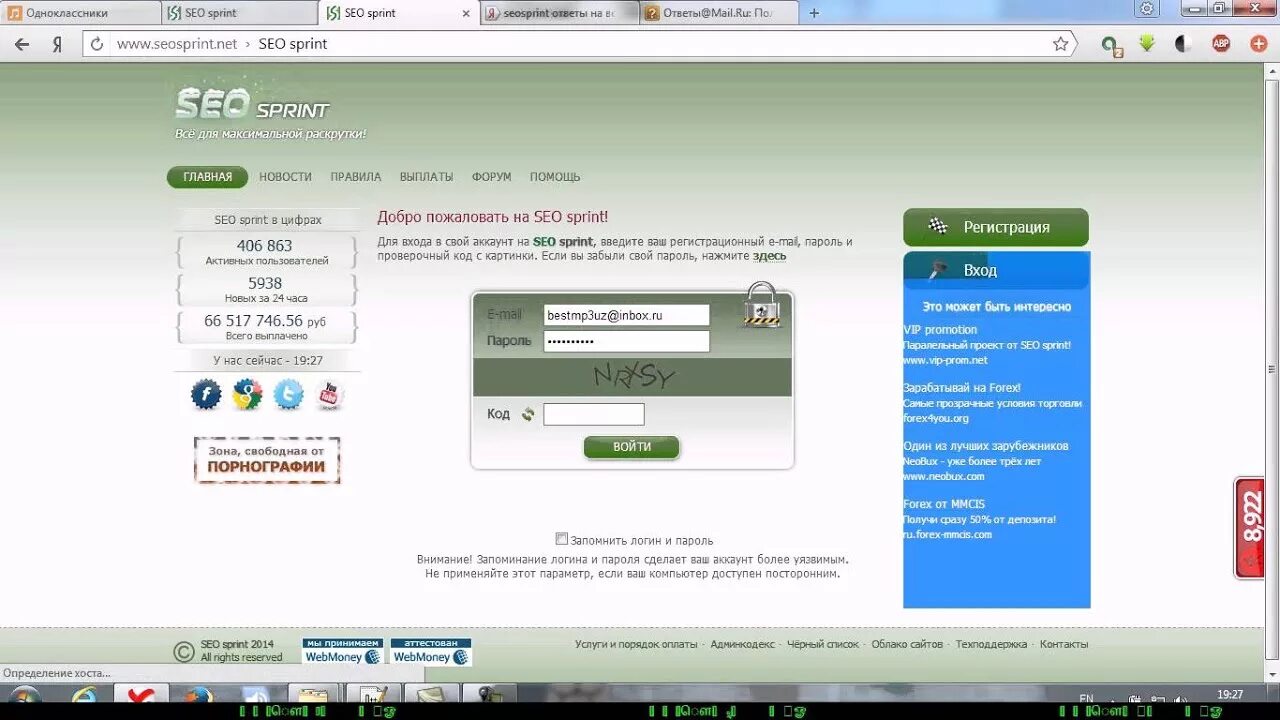Open the ПРАВИЛА menu item

click(356, 177)
